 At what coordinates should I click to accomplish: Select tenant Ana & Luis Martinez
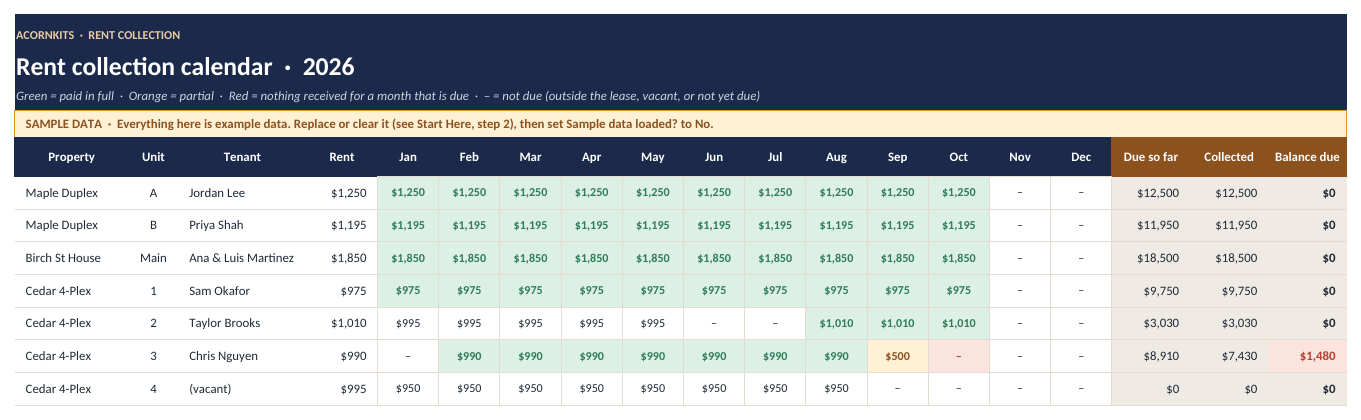click(242, 258)
